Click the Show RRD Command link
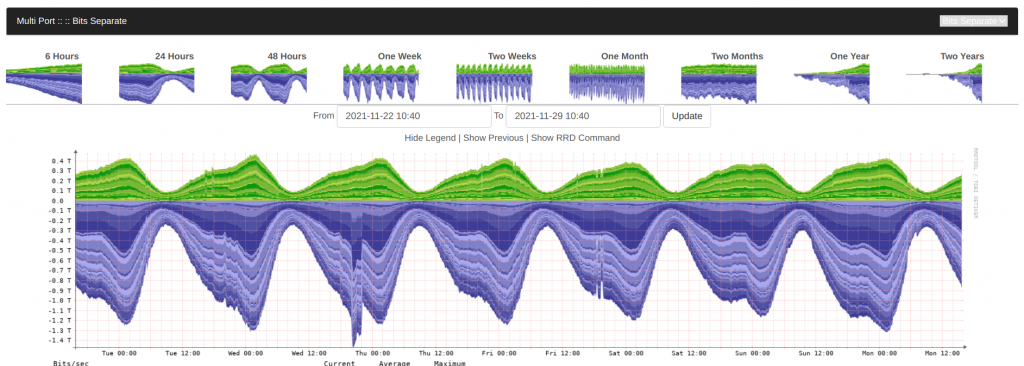The image size is (1024, 366). 575,138
